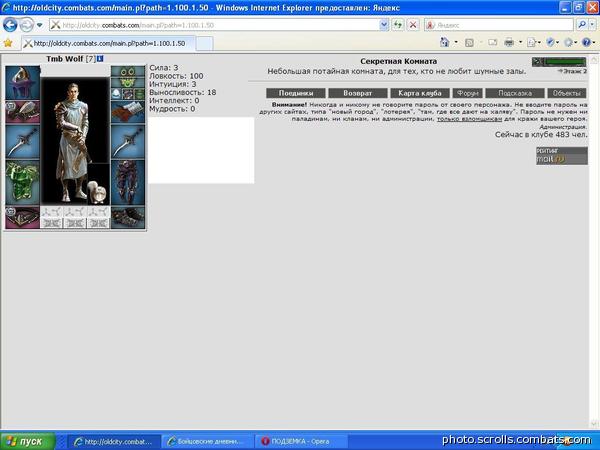The height and width of the screenshot is (450, 600).
Task: Open Карта клуба map
Action: click(x=419, y=93)
